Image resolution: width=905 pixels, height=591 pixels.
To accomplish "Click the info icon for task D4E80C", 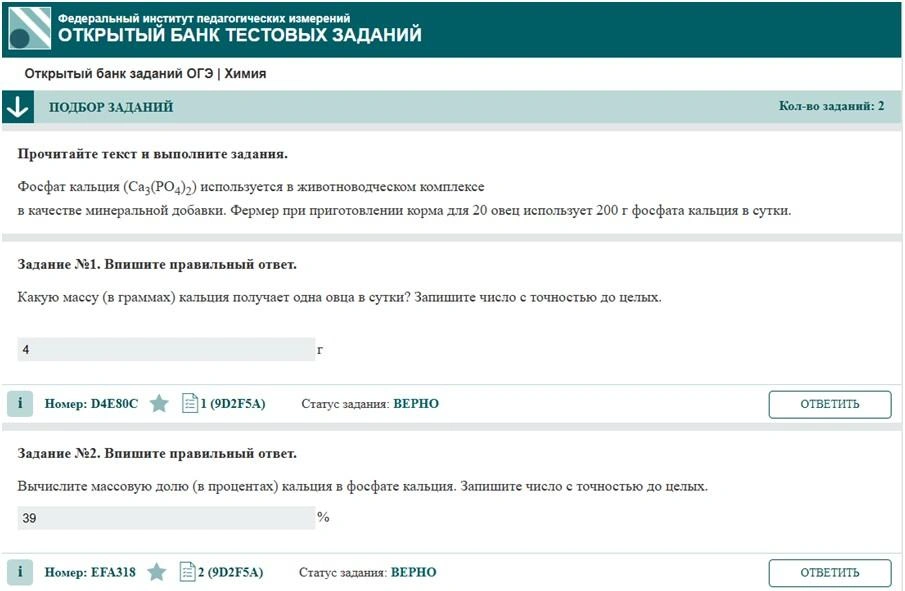I will [20, 403].
